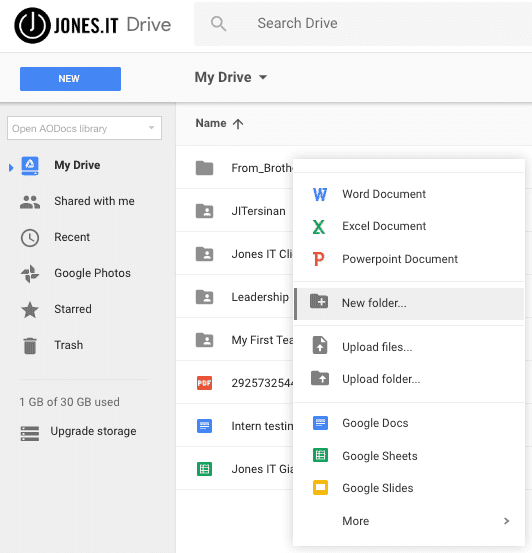Click into the Search Drive field
The image size is (532, 553).
pos(363,24)
